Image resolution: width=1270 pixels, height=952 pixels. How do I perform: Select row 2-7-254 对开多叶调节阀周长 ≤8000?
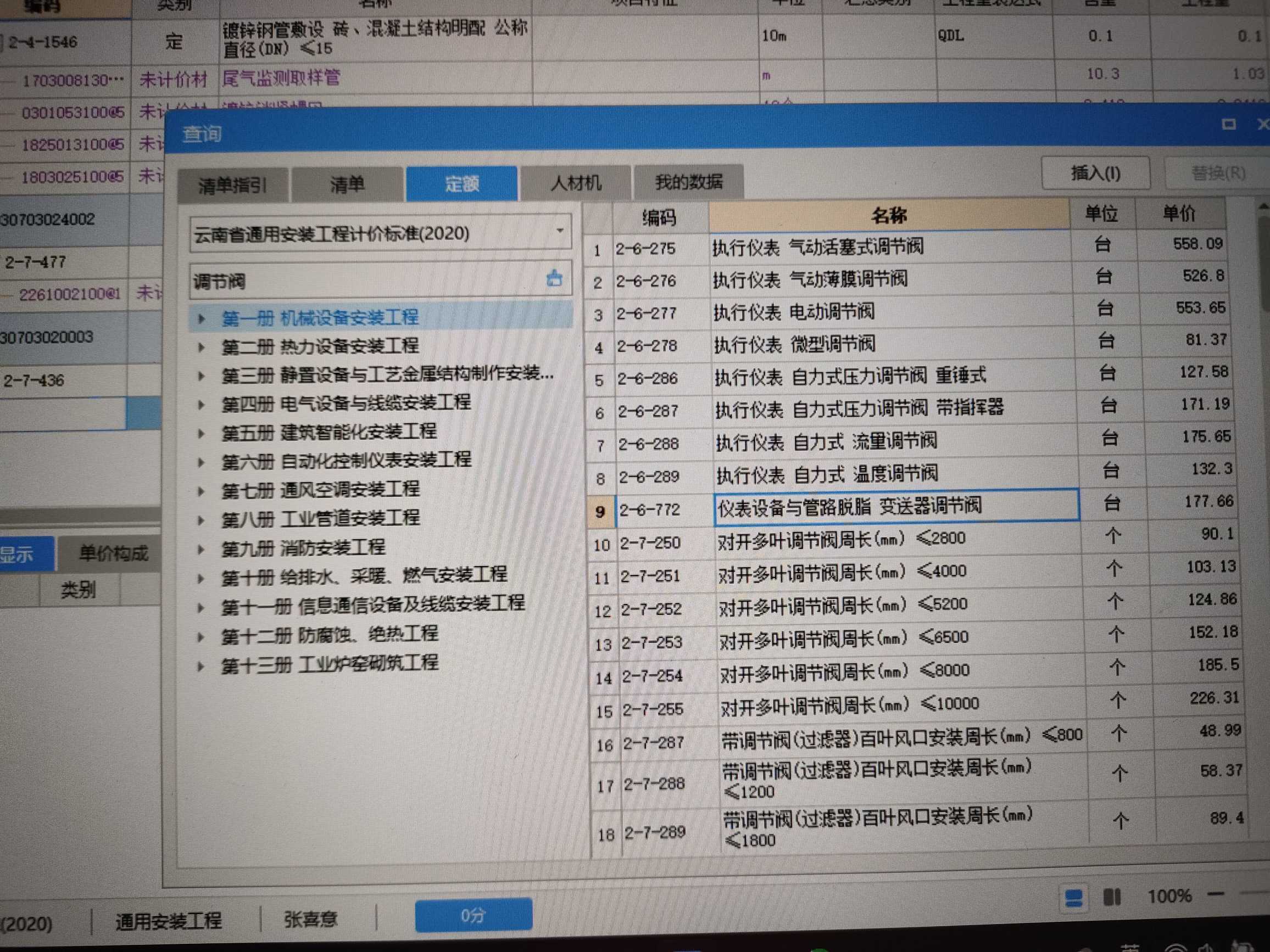point(917,671)
